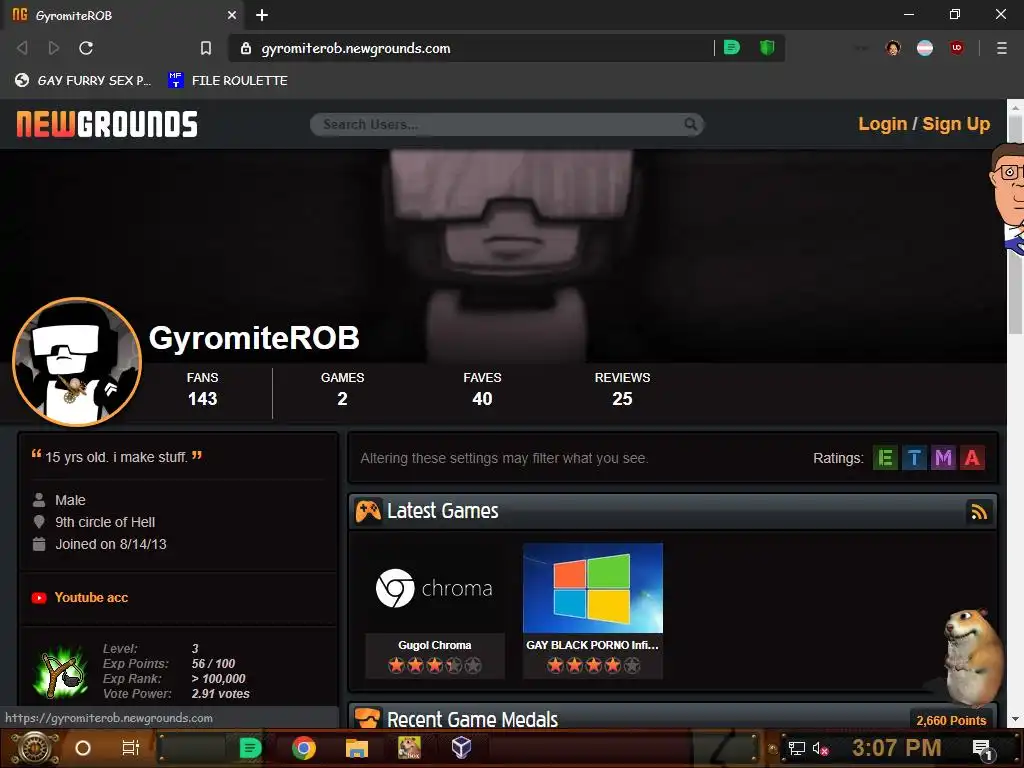Open the FILE ROULETTE bookmark
The width and height of the screenshot is (1024, 768).
[x=228, y=80]
